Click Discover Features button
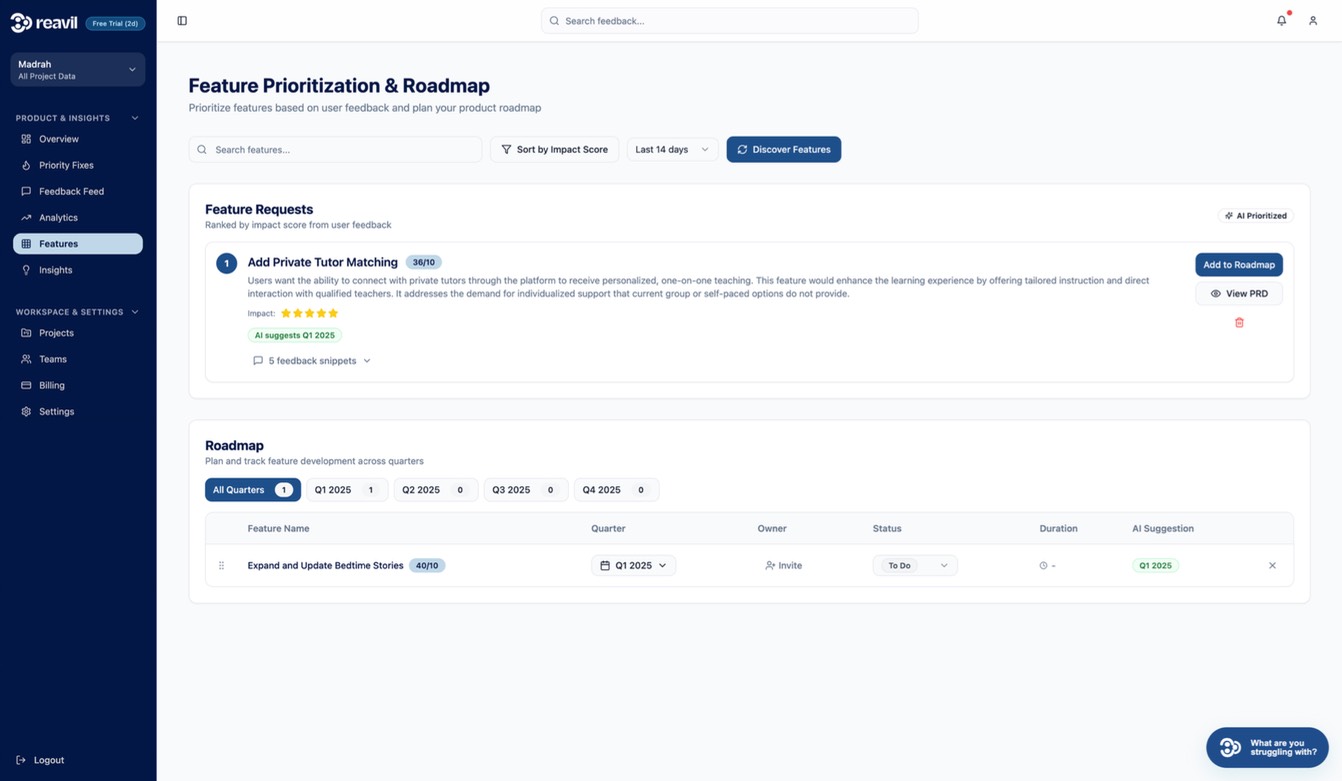 point(784,149)
